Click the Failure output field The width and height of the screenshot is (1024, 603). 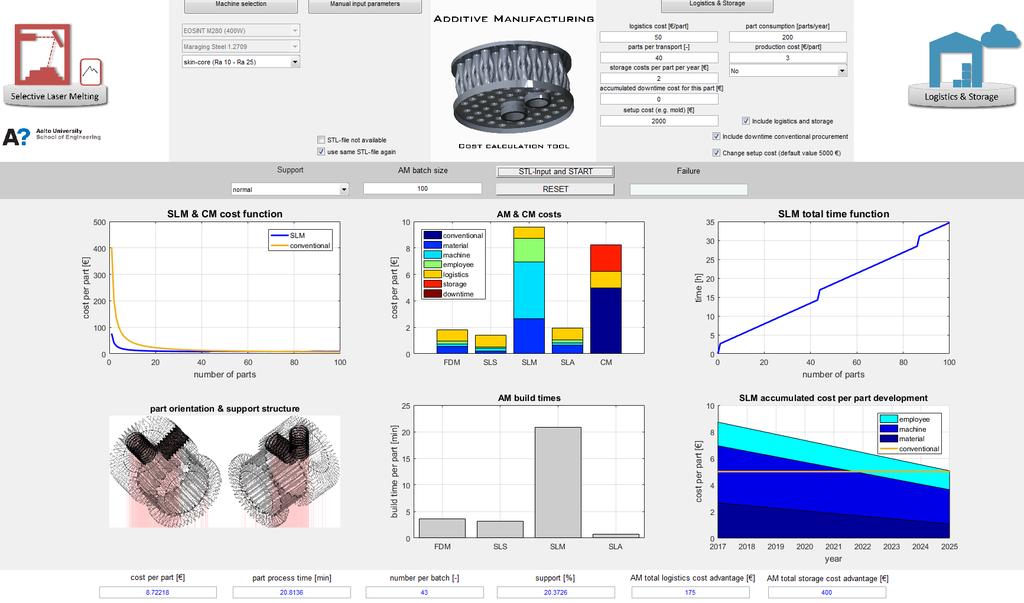pos(688,189)
